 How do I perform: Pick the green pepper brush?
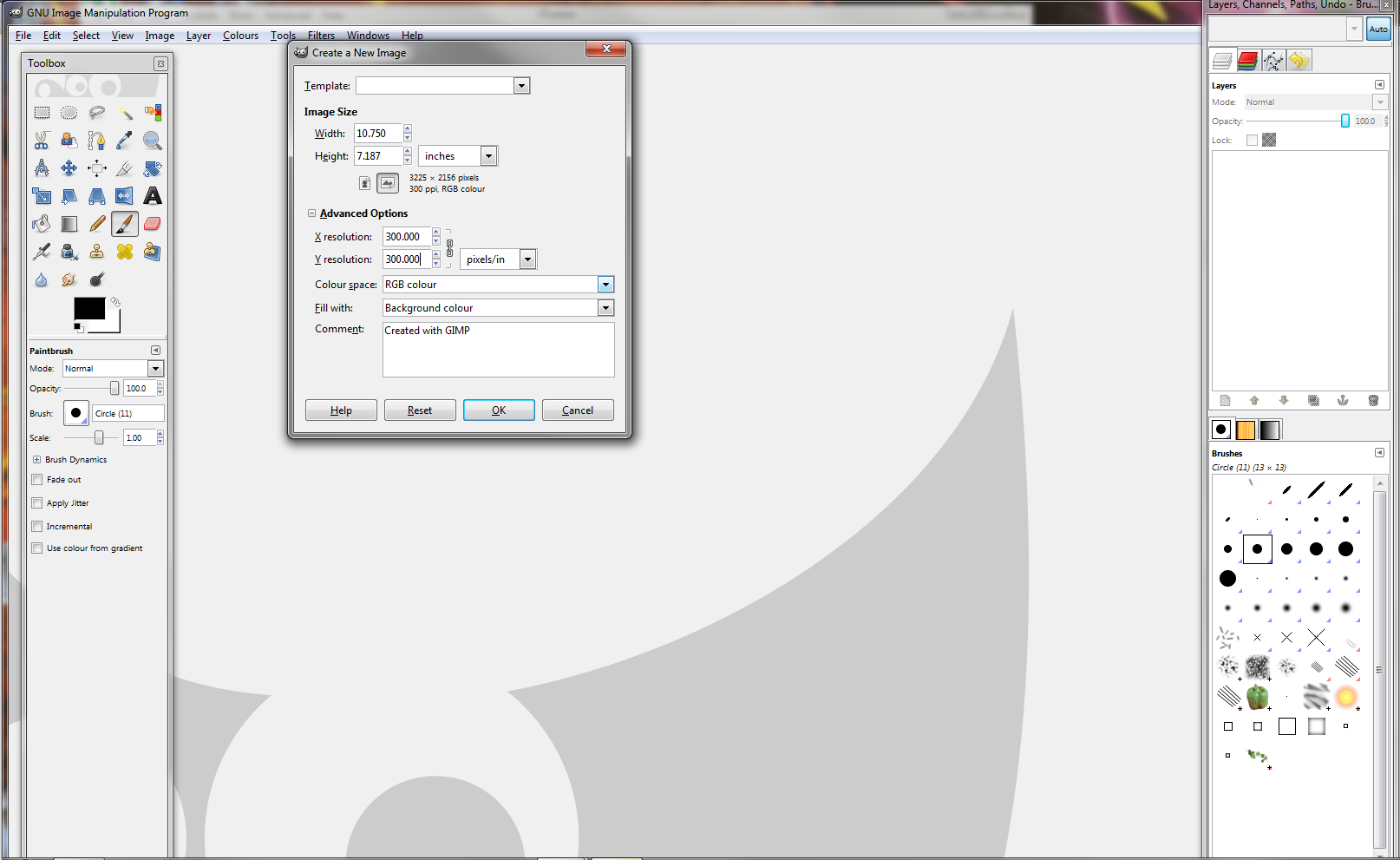coord(1258,697)
